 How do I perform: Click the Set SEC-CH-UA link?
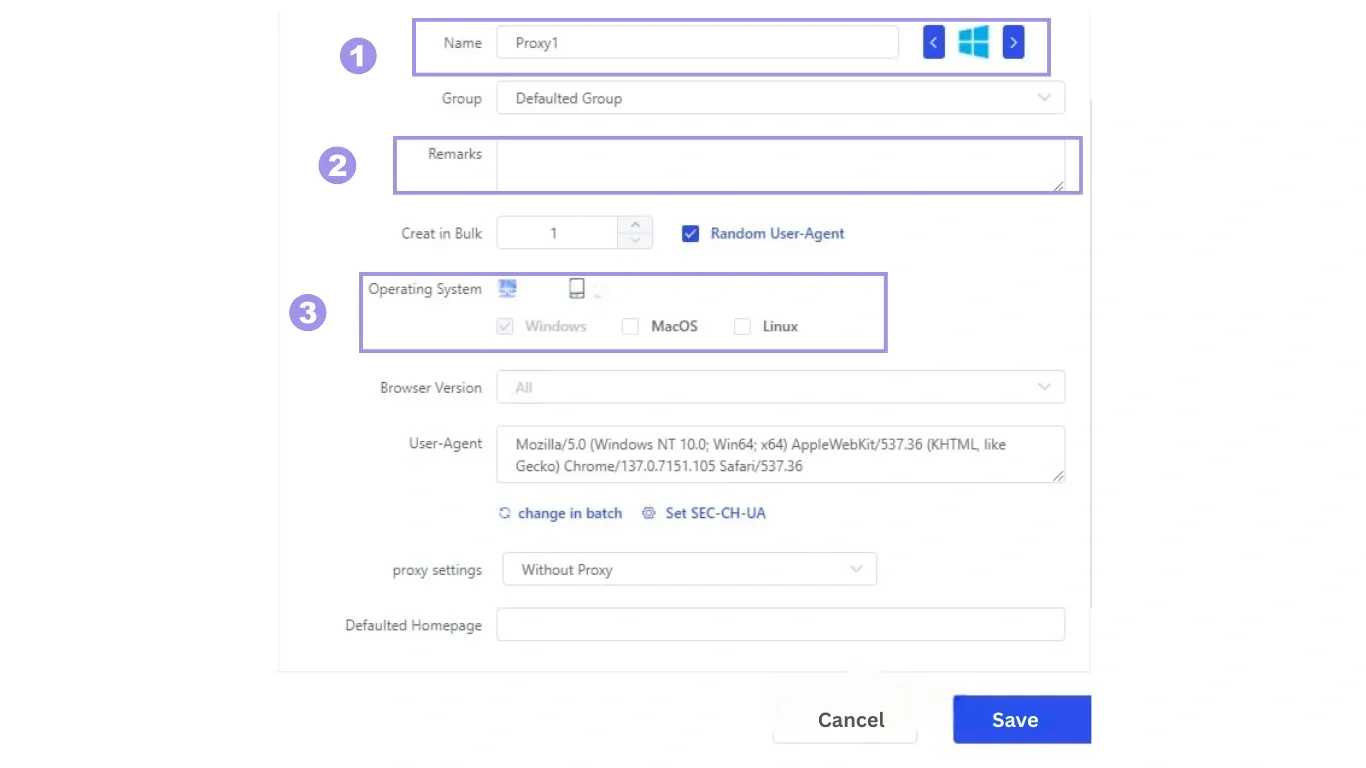click(x=715, y=513)
